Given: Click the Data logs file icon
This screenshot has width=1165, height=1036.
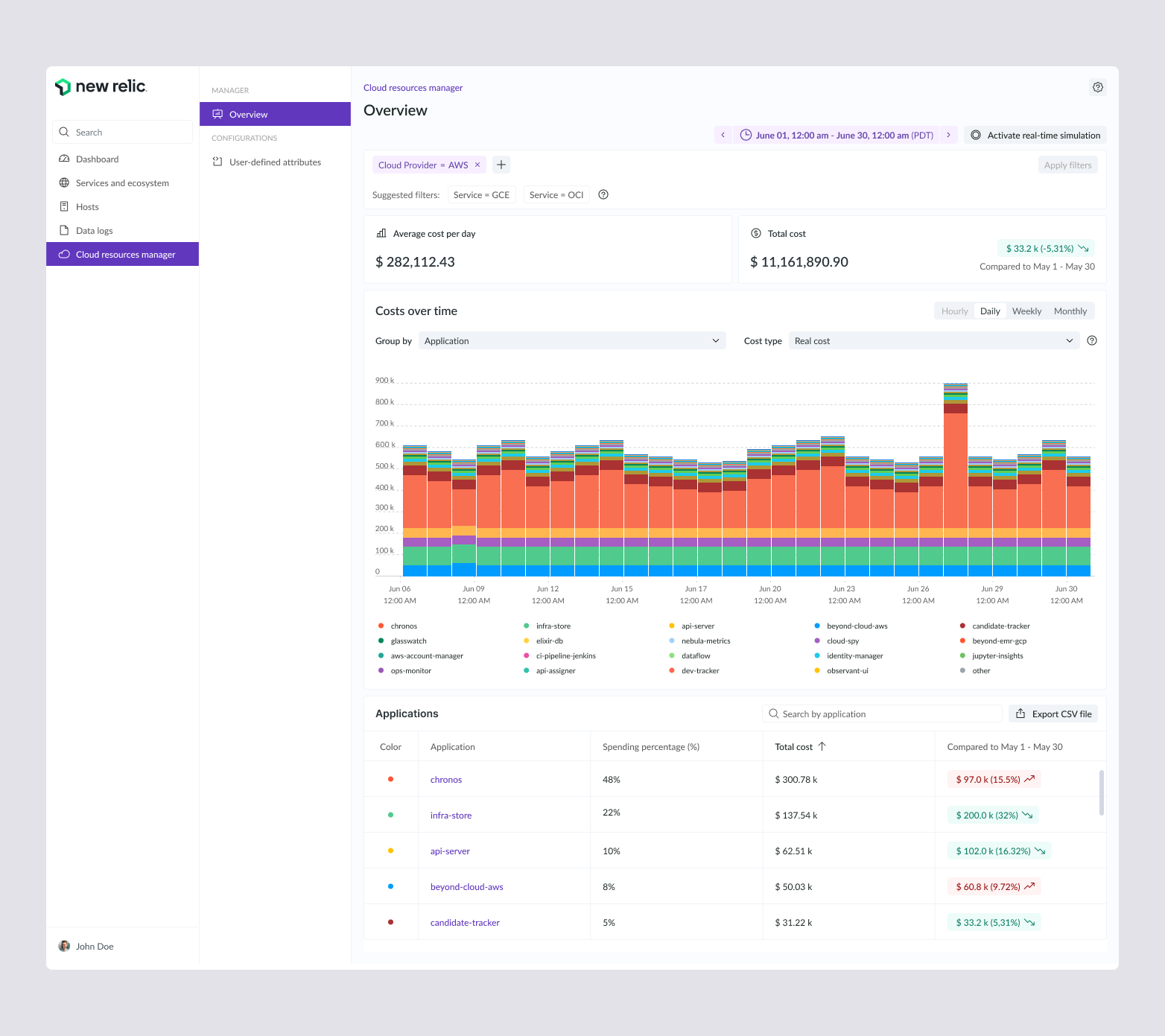Looking at the screenshot, I should coord(64,230).
